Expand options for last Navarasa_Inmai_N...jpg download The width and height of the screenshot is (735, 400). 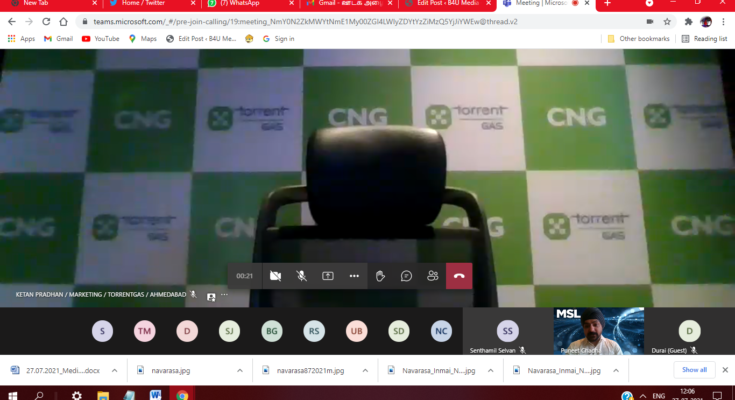(x=616, y=370)
